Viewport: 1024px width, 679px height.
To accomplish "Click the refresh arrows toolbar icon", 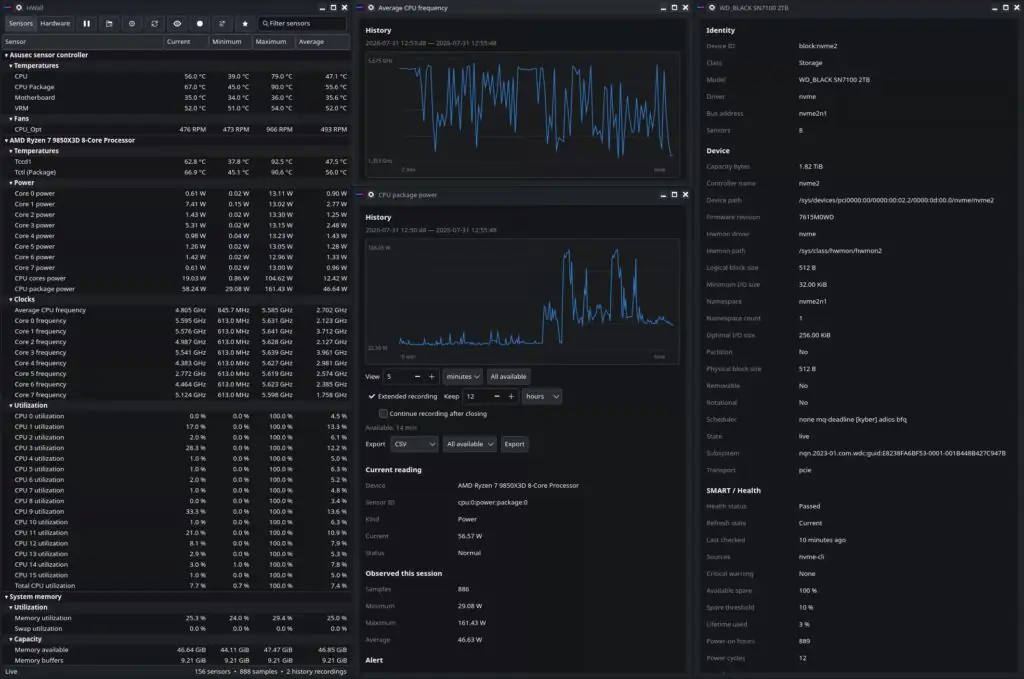I will click(155, 24).
